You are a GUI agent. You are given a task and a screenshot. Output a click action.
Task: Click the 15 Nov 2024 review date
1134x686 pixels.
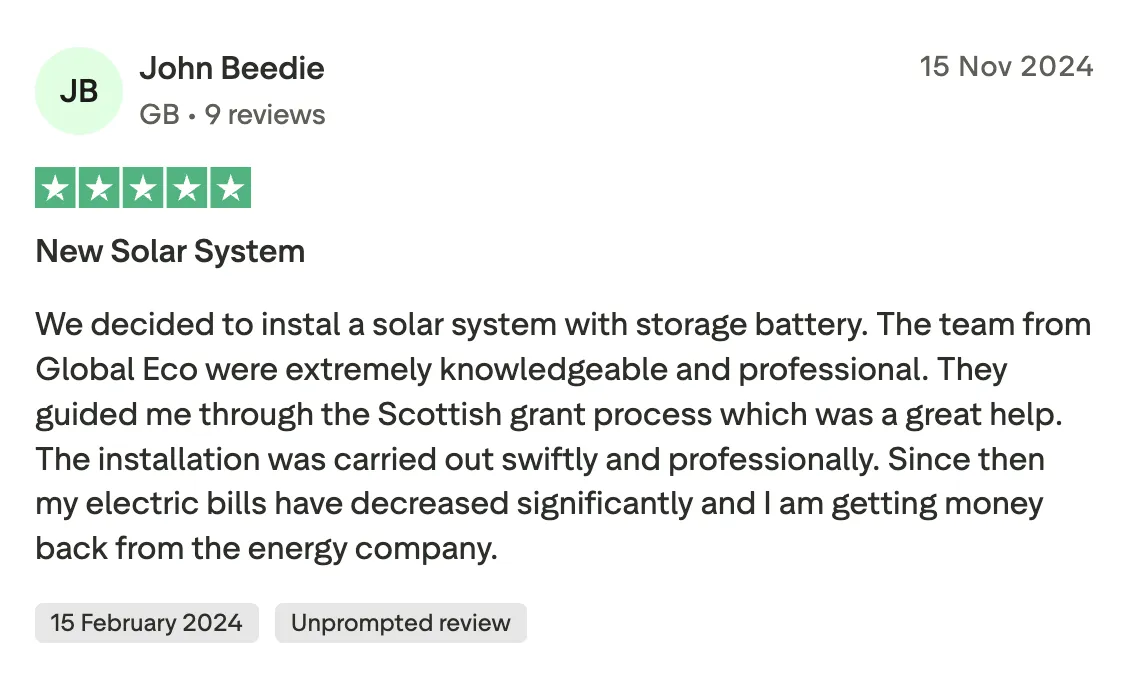pos(1006,67)
